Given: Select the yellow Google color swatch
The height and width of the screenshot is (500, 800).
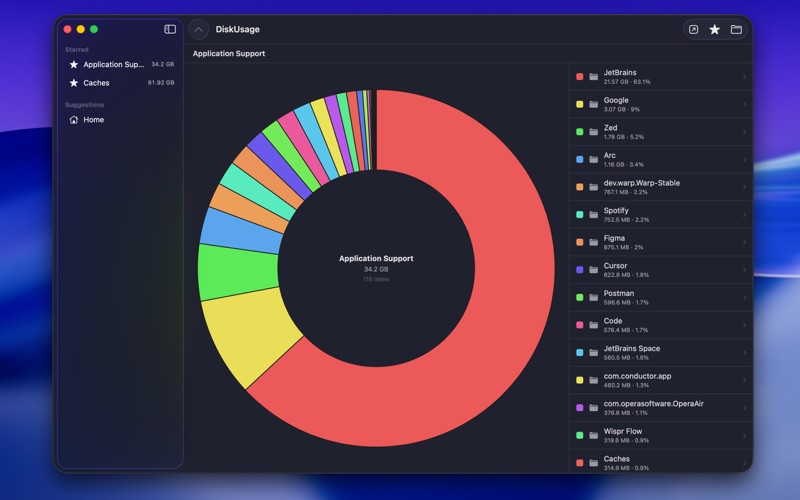Looking at the screenshot, I should click(580, 104).
